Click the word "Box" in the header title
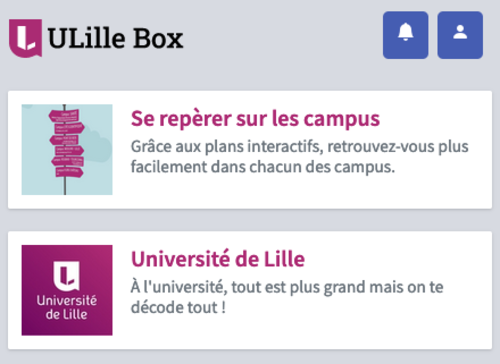The height and width of the screenshot is (364, 500). tap(158, 38)
